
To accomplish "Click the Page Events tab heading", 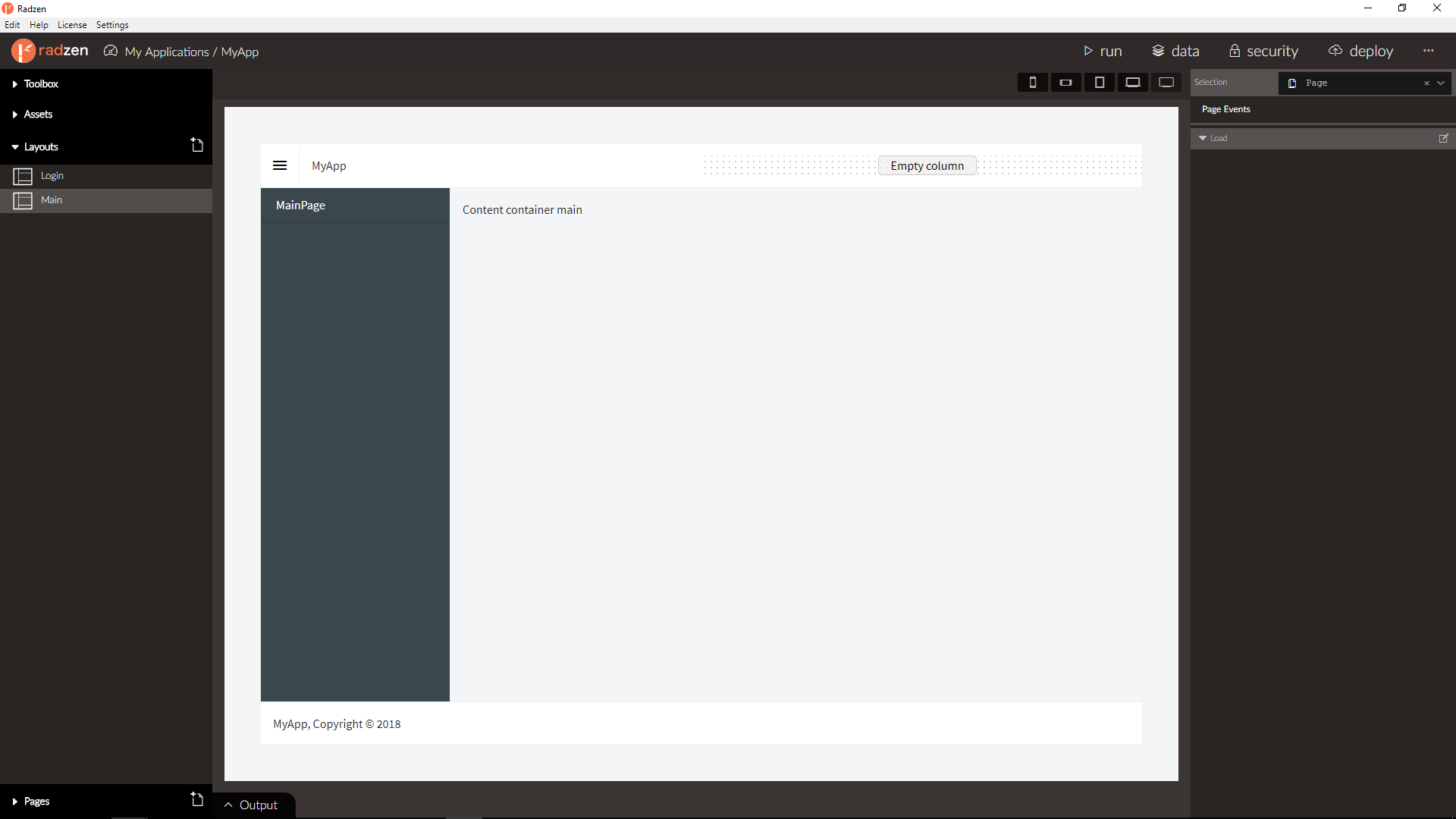I will (x=1225, y=109).
